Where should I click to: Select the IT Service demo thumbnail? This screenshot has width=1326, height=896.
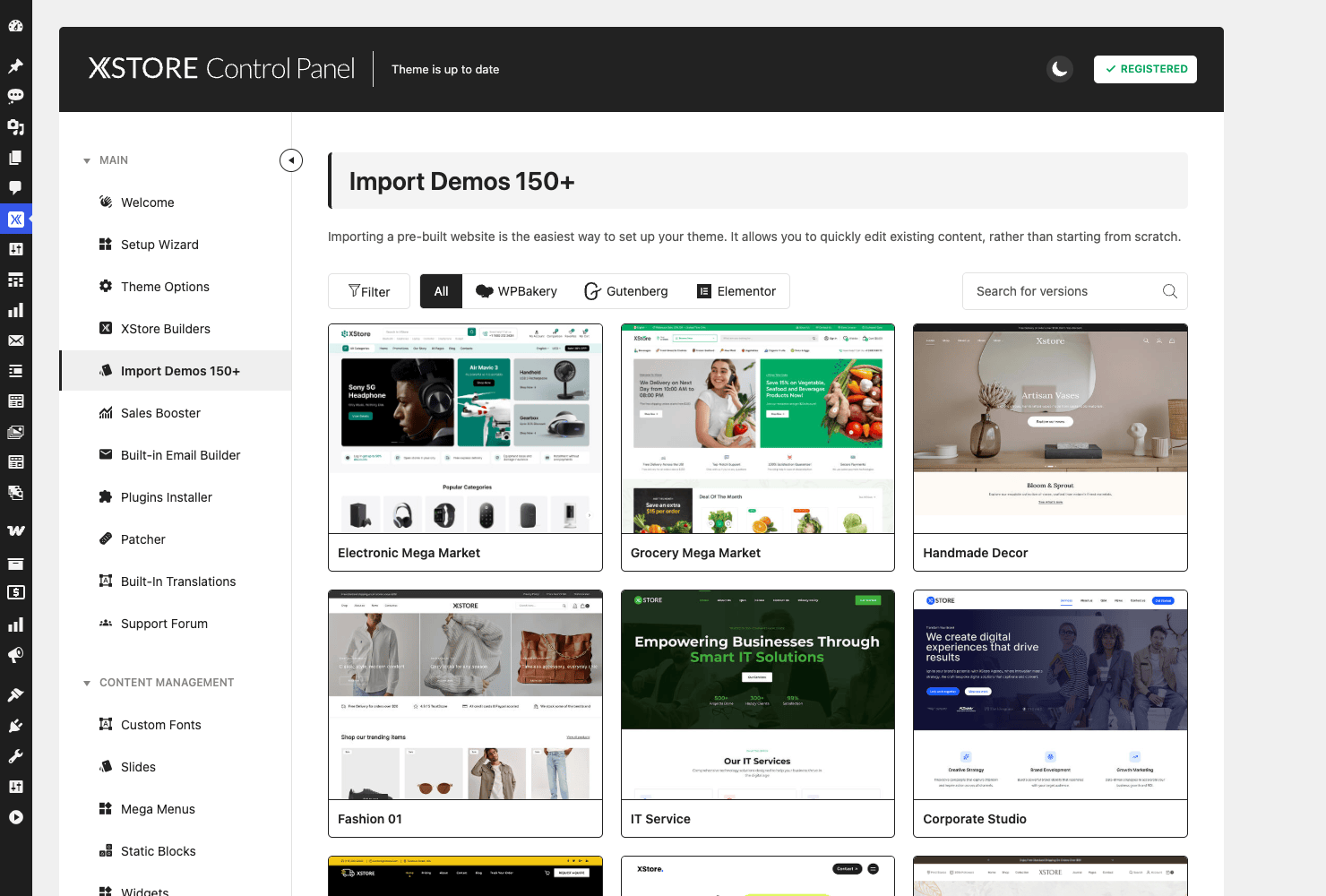tap(758, 694)
